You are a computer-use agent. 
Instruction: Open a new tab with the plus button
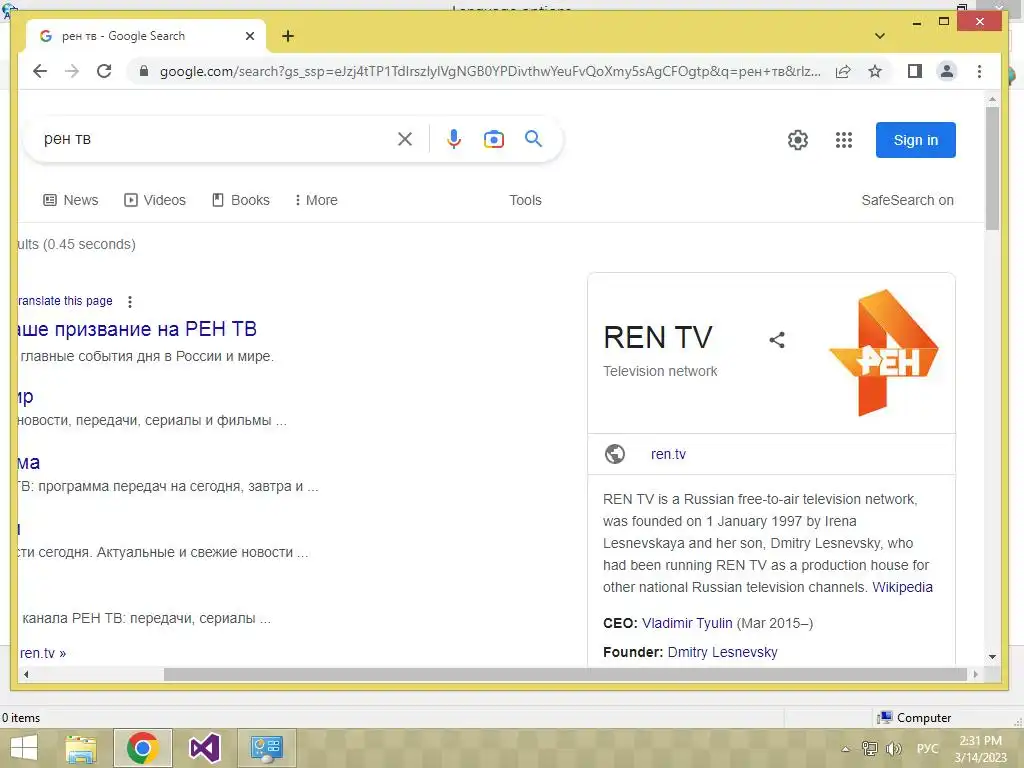pyautogui.click(x=288, y=36)
